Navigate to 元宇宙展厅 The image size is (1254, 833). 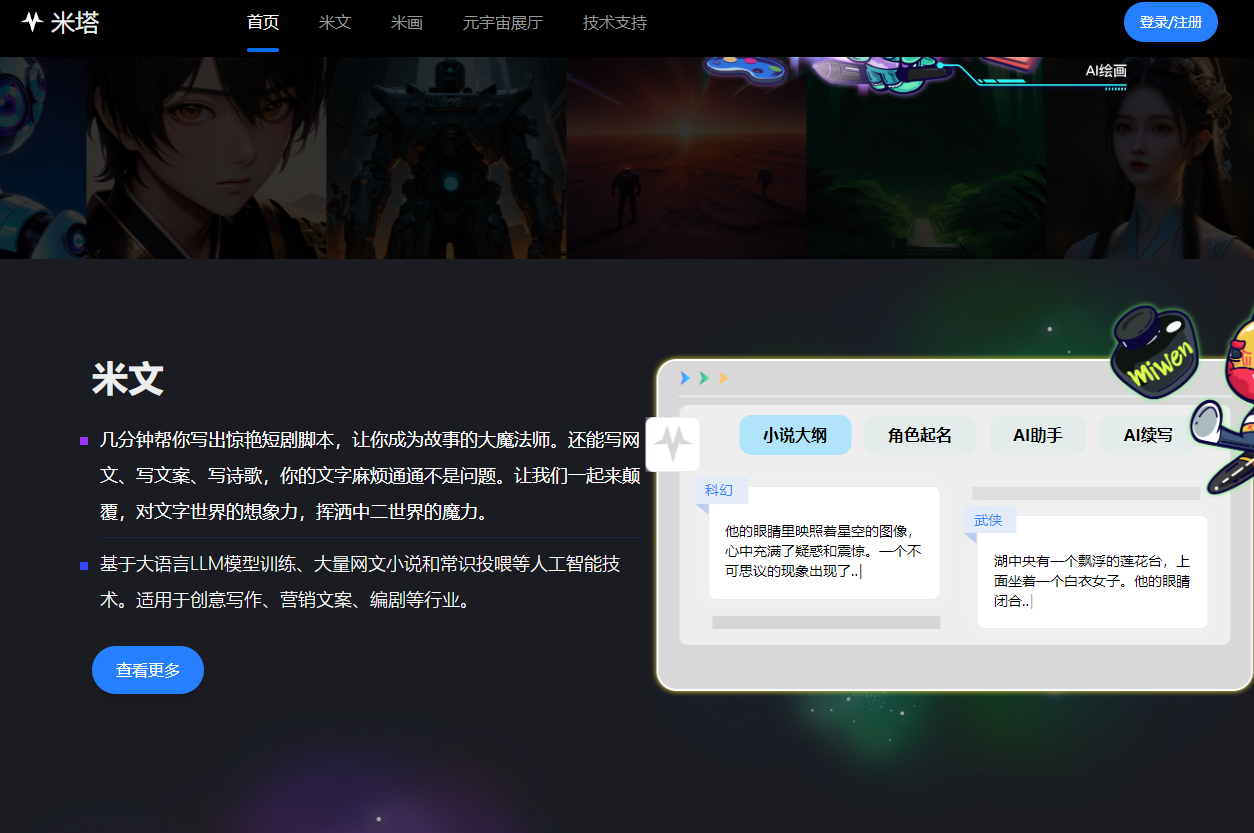click(x=503, y=22)
